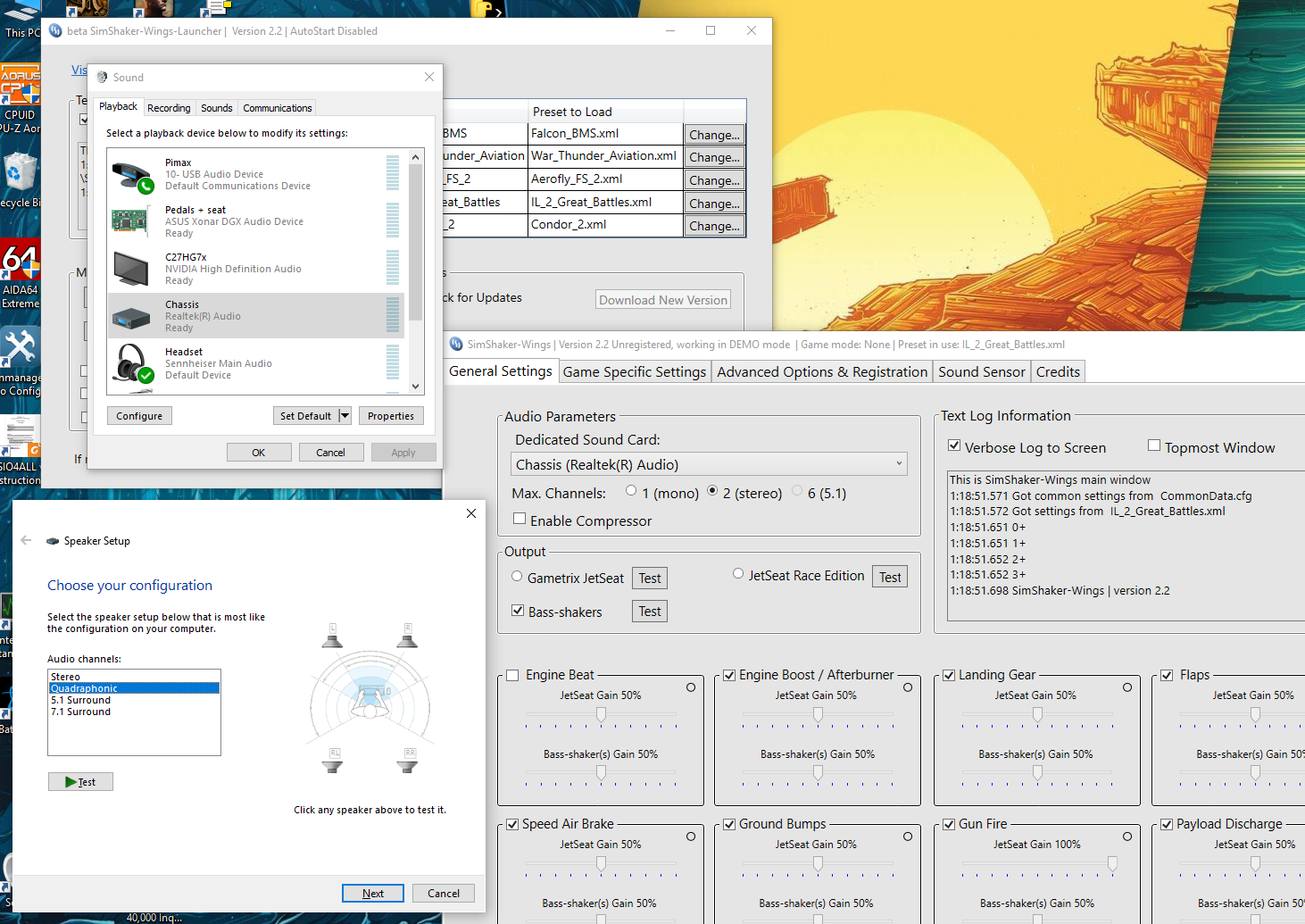Select 1 (mono) max channels
The height and width of the screenshot is (924, 1305).
631,490
